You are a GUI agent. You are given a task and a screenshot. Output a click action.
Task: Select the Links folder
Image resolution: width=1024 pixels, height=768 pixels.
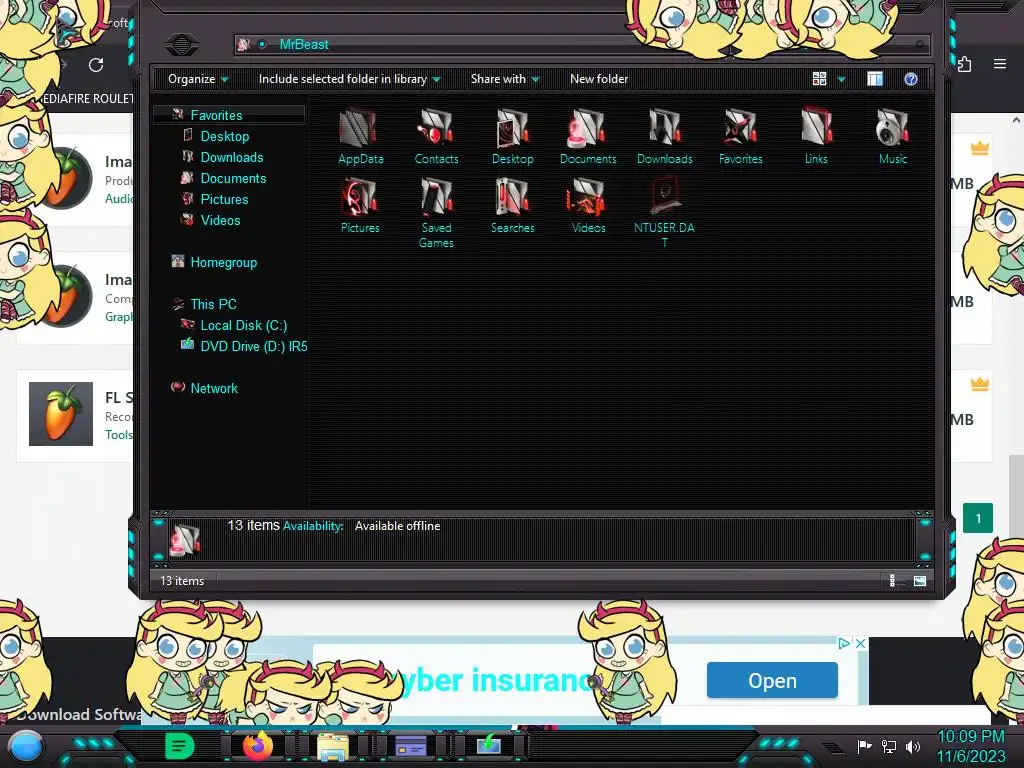pos(816,136)
